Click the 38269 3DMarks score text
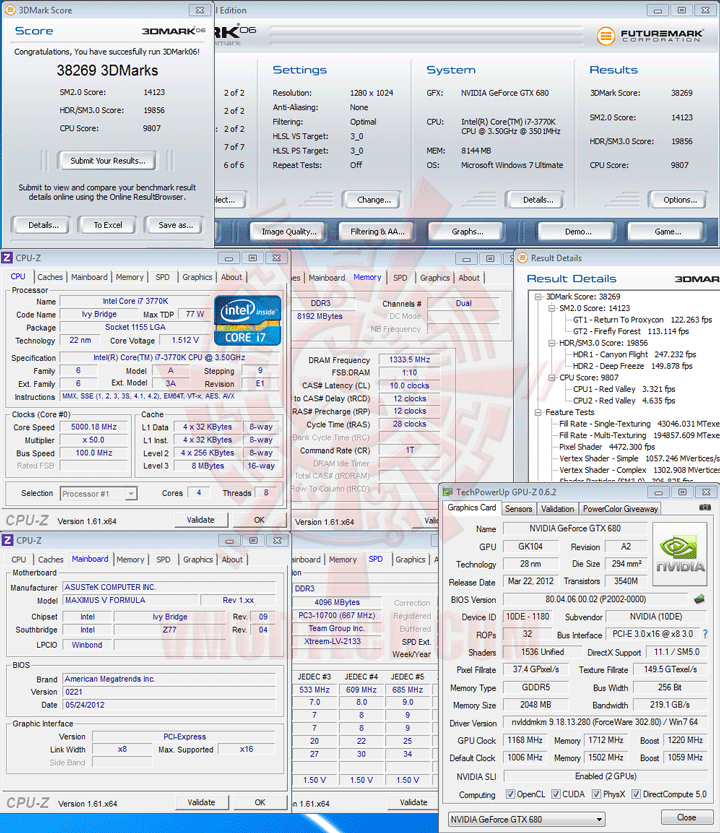This screenshot has width=720, height=833. (107, 71)
